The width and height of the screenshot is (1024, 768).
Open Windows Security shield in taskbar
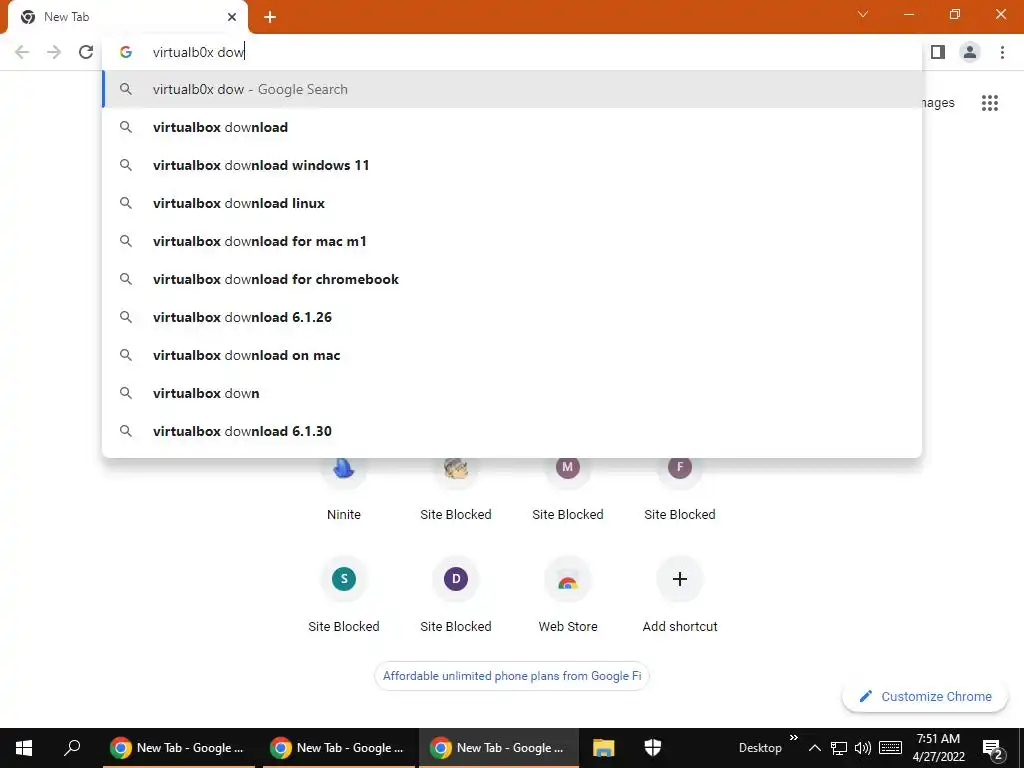tap(652, 748)
